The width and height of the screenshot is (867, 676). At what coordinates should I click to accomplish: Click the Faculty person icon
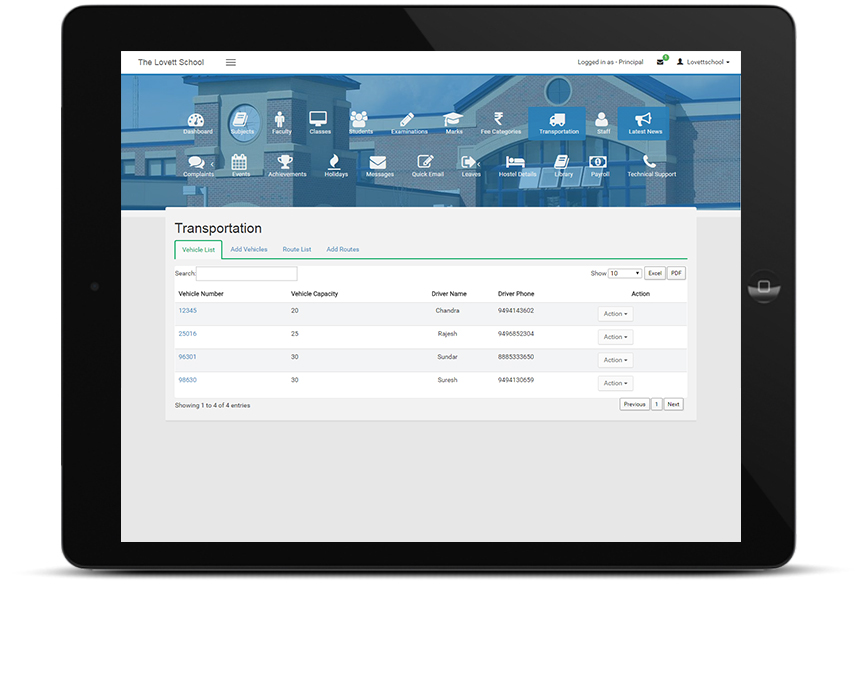[x=281, y=121]
